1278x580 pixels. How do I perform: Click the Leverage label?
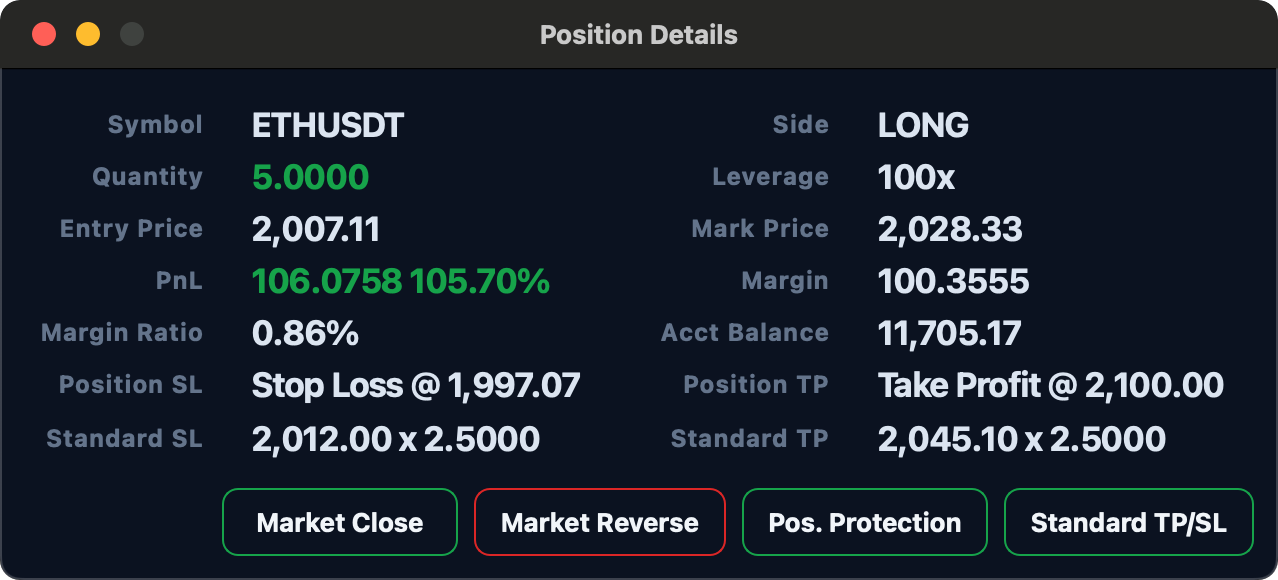pyautogui.click(x=770, y=177)
